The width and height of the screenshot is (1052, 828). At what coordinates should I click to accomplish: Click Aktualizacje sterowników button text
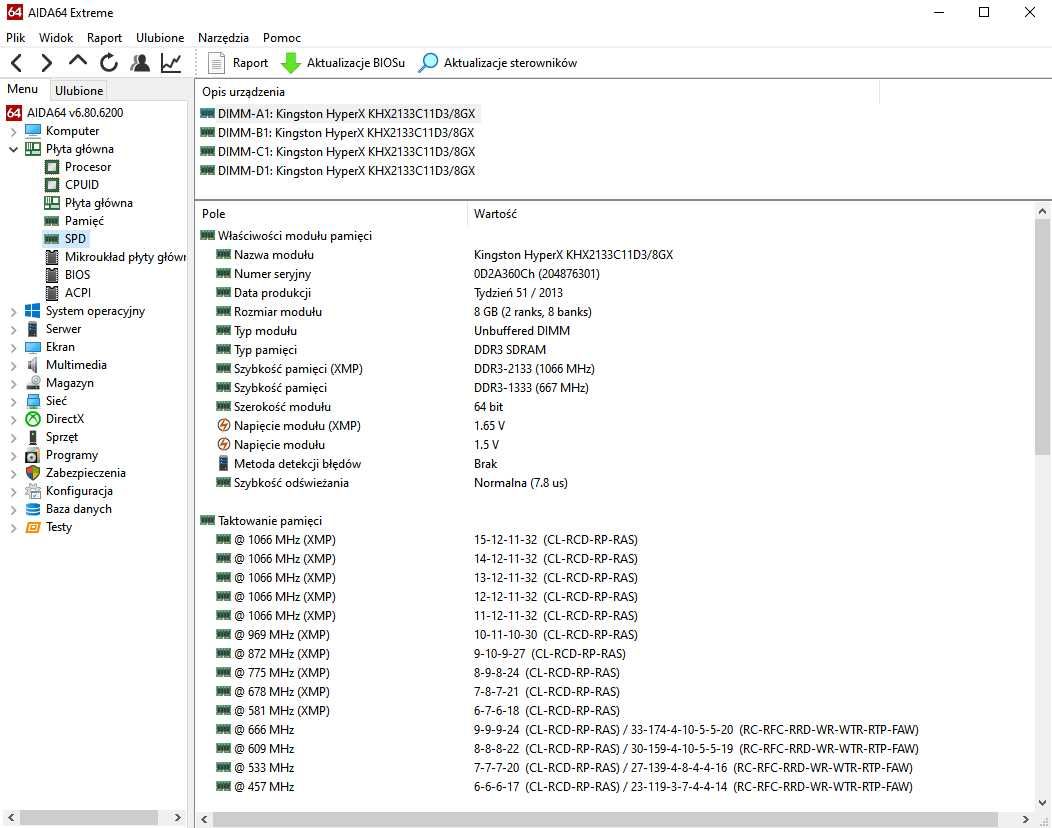pos(510,63)
